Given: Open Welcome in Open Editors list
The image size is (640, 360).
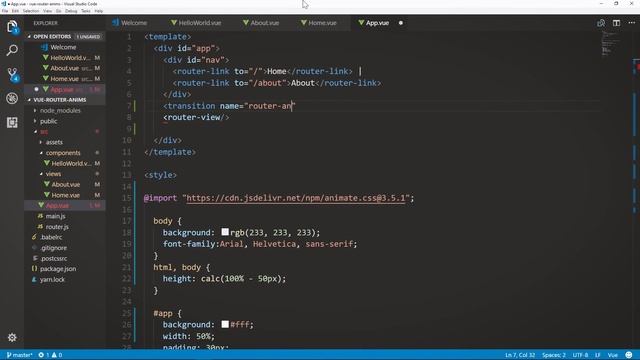Looking at the screenshot, I should click(63, 47).
